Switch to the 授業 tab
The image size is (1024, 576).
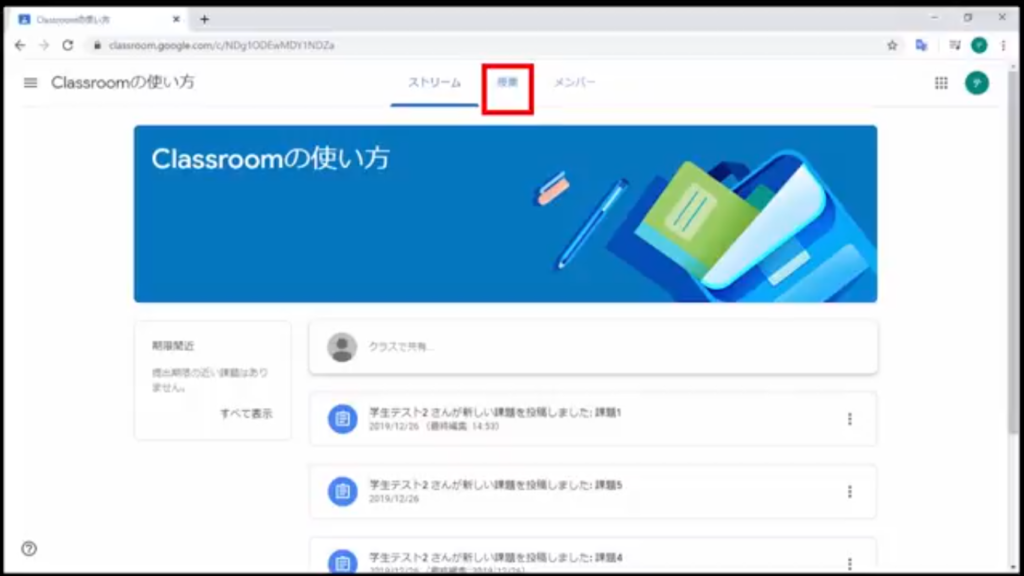click(507, 83)
